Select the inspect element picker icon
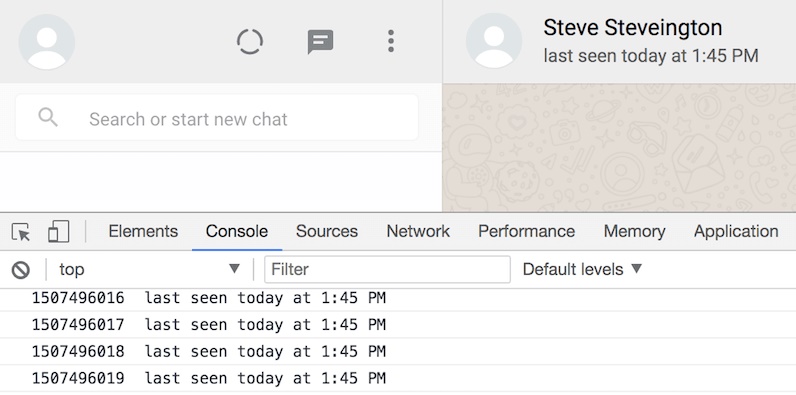Screen dimensions: 796x395 [21, 232]
